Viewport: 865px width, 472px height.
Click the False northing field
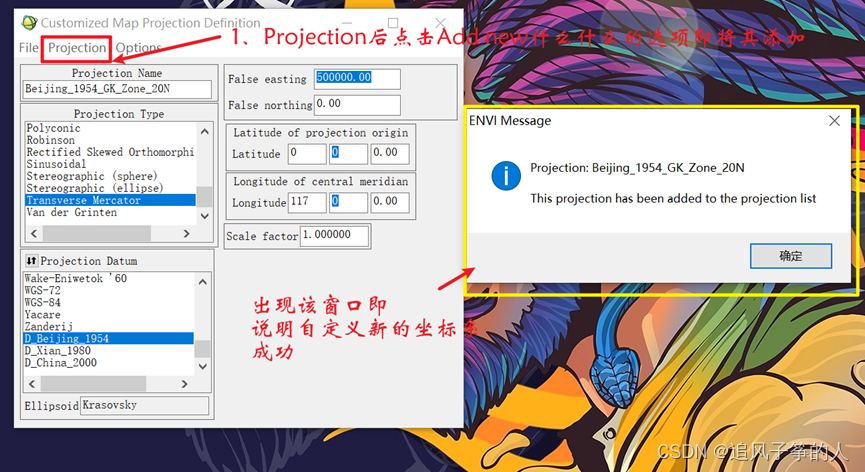357,105
